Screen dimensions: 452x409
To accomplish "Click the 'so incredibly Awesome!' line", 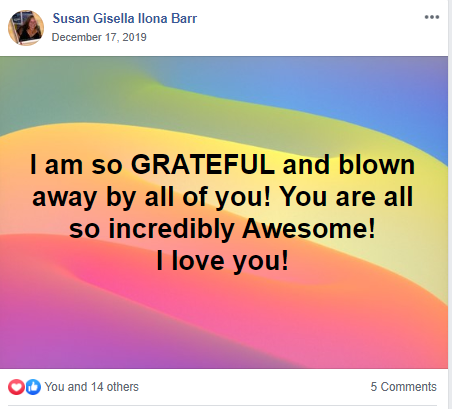I will 222,229.
